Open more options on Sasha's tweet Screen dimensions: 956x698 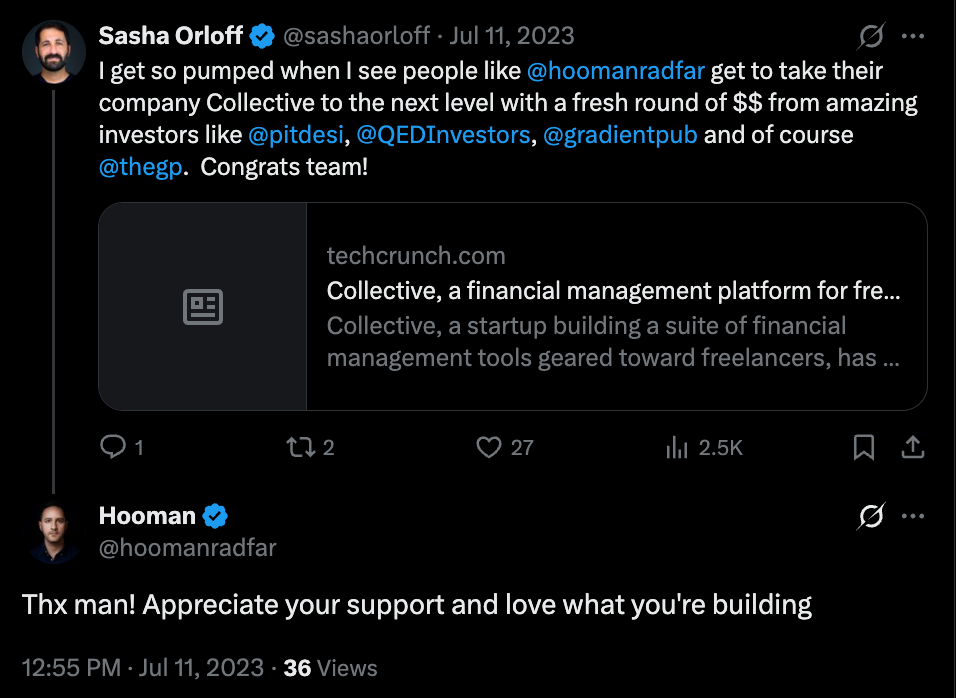[x=913, y=37]
